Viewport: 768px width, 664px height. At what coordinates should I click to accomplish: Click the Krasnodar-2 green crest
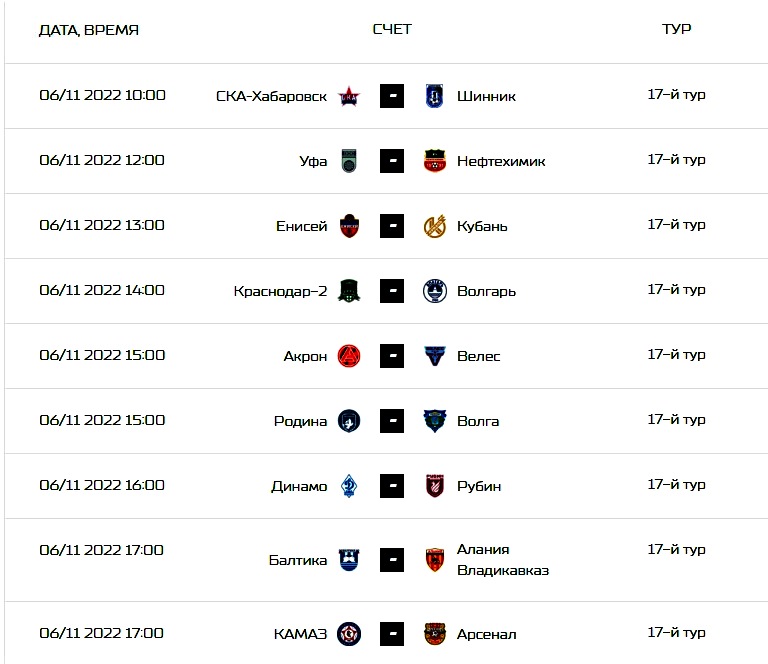(349, 291)
